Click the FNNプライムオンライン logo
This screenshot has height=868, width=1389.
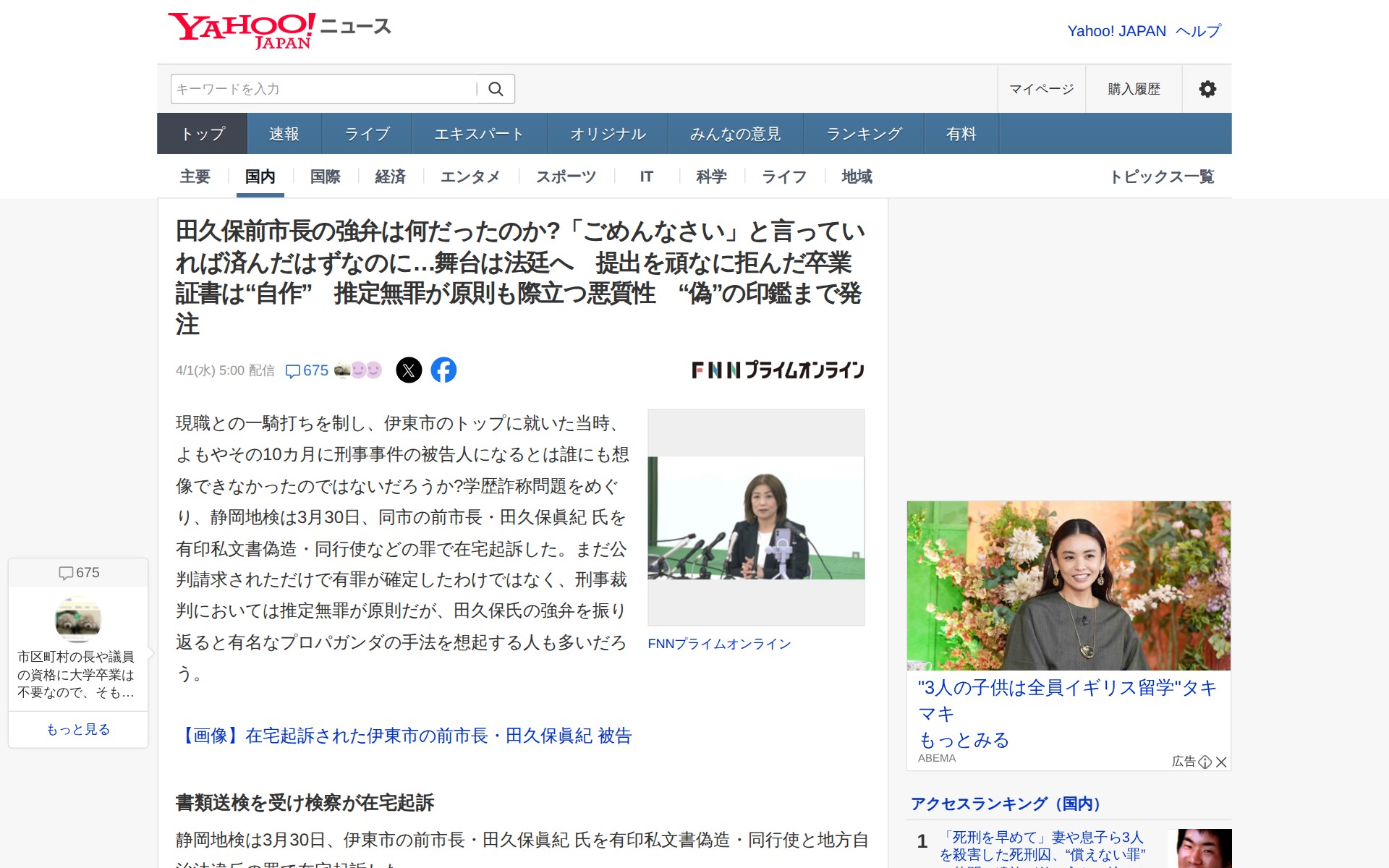tap(778, 370)
